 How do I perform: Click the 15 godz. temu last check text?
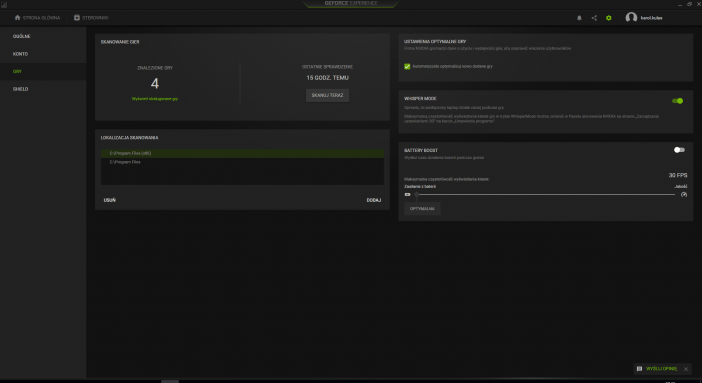[x=327, y=78]
